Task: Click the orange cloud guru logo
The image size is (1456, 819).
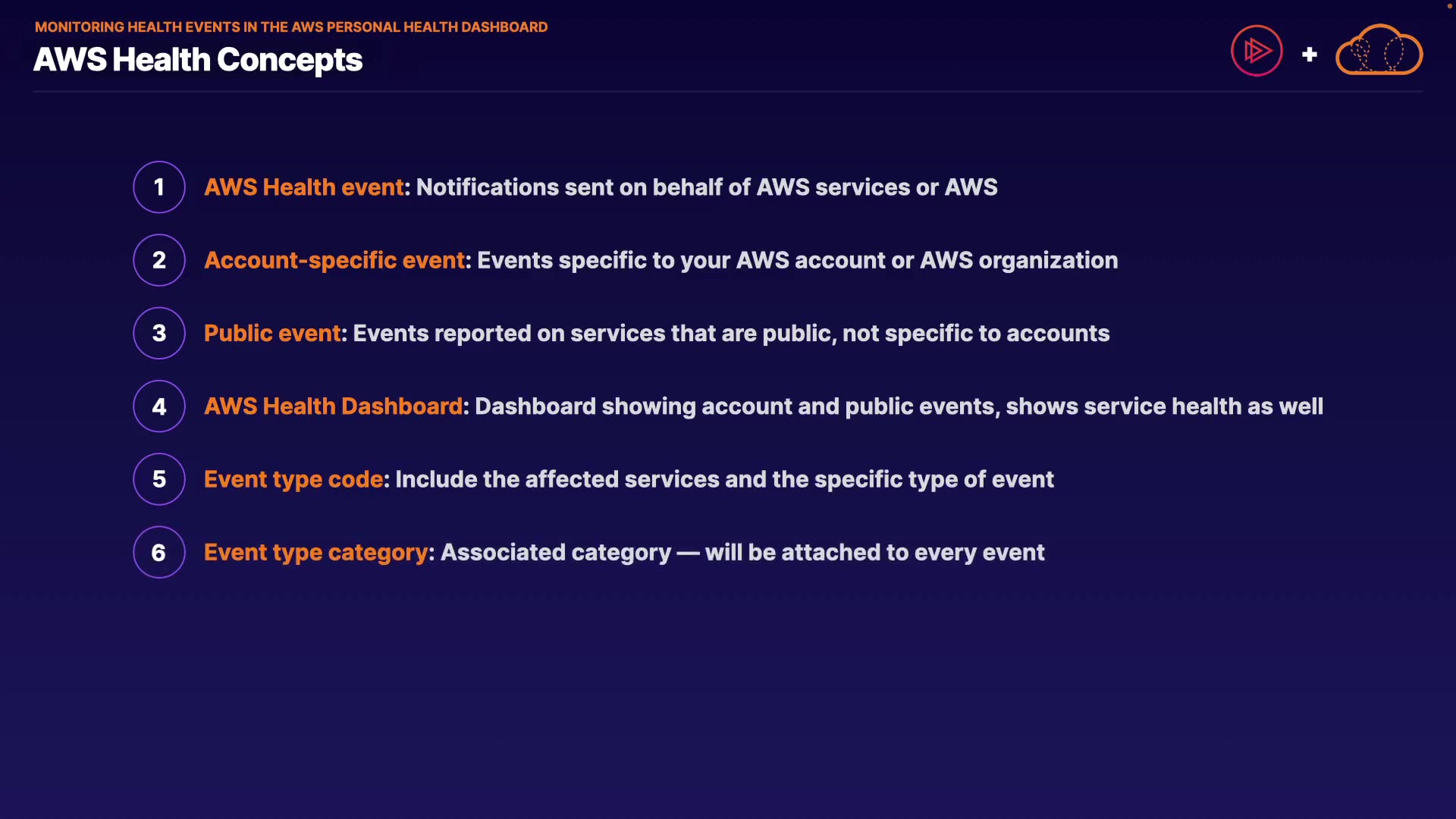Action: 1379,51
